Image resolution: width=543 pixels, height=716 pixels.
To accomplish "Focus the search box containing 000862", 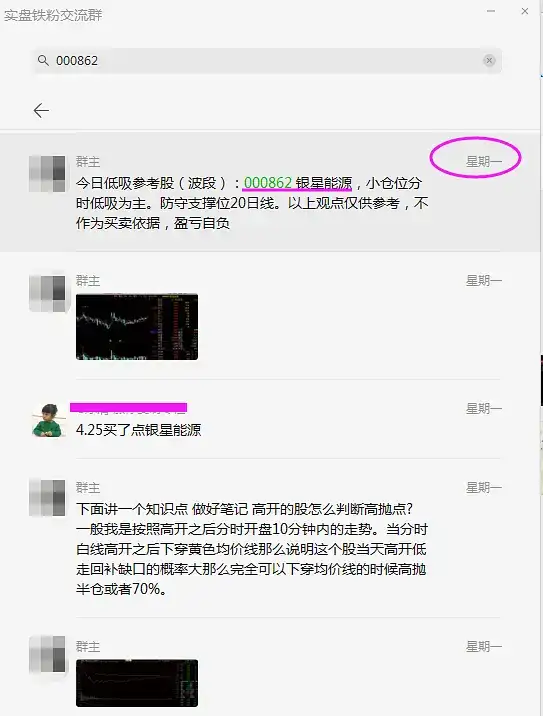I will point(267,60).
